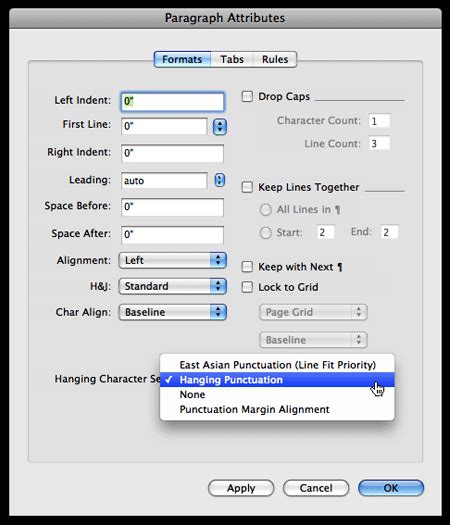
Task: Switch to the Formats tab
Action: coord(182,60)
